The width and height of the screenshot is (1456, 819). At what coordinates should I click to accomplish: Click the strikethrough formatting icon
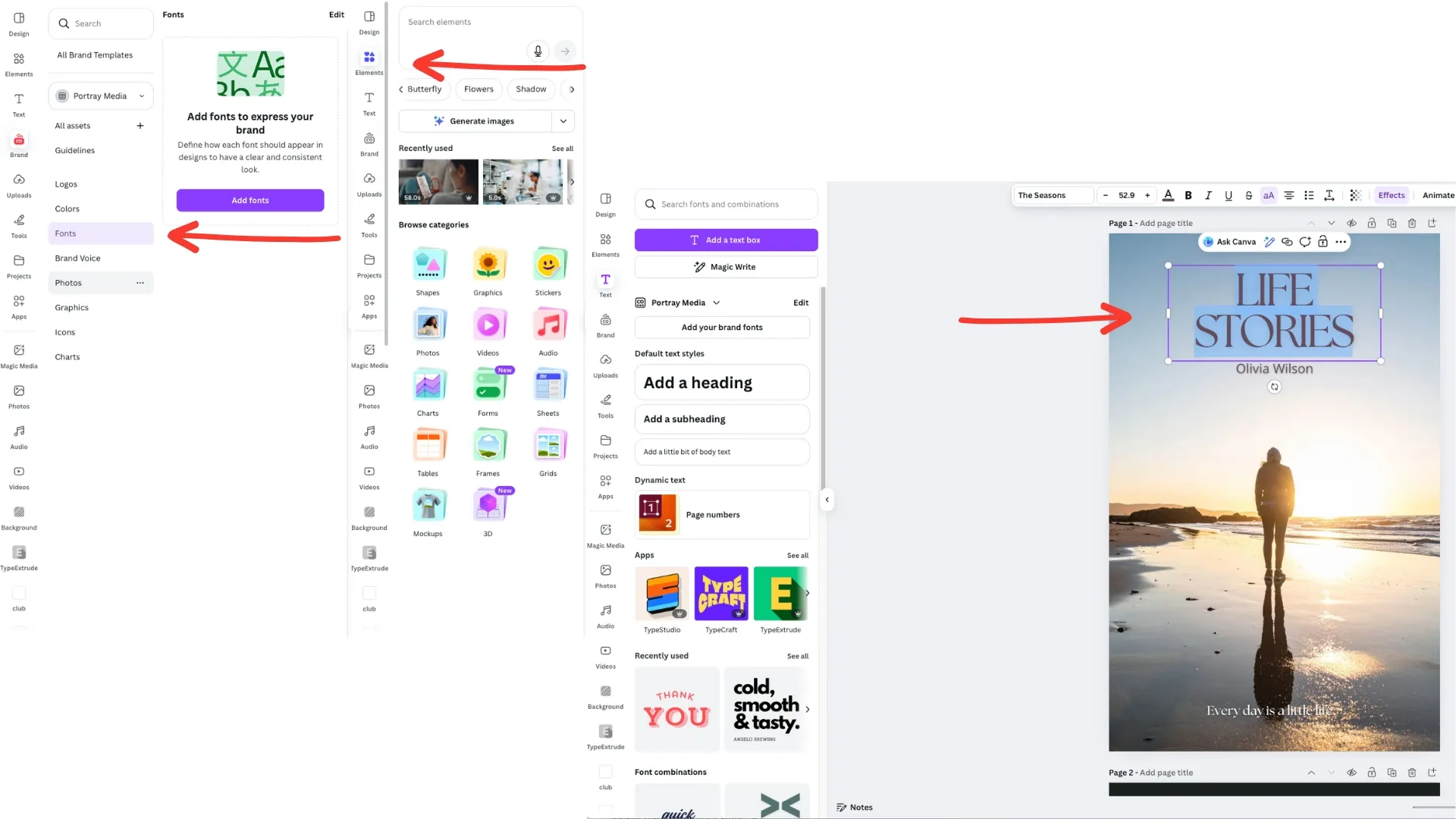[1248, 196]
